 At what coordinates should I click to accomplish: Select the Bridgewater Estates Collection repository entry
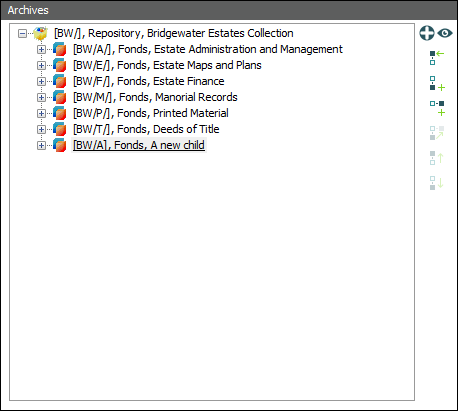[x=174, y=33]
